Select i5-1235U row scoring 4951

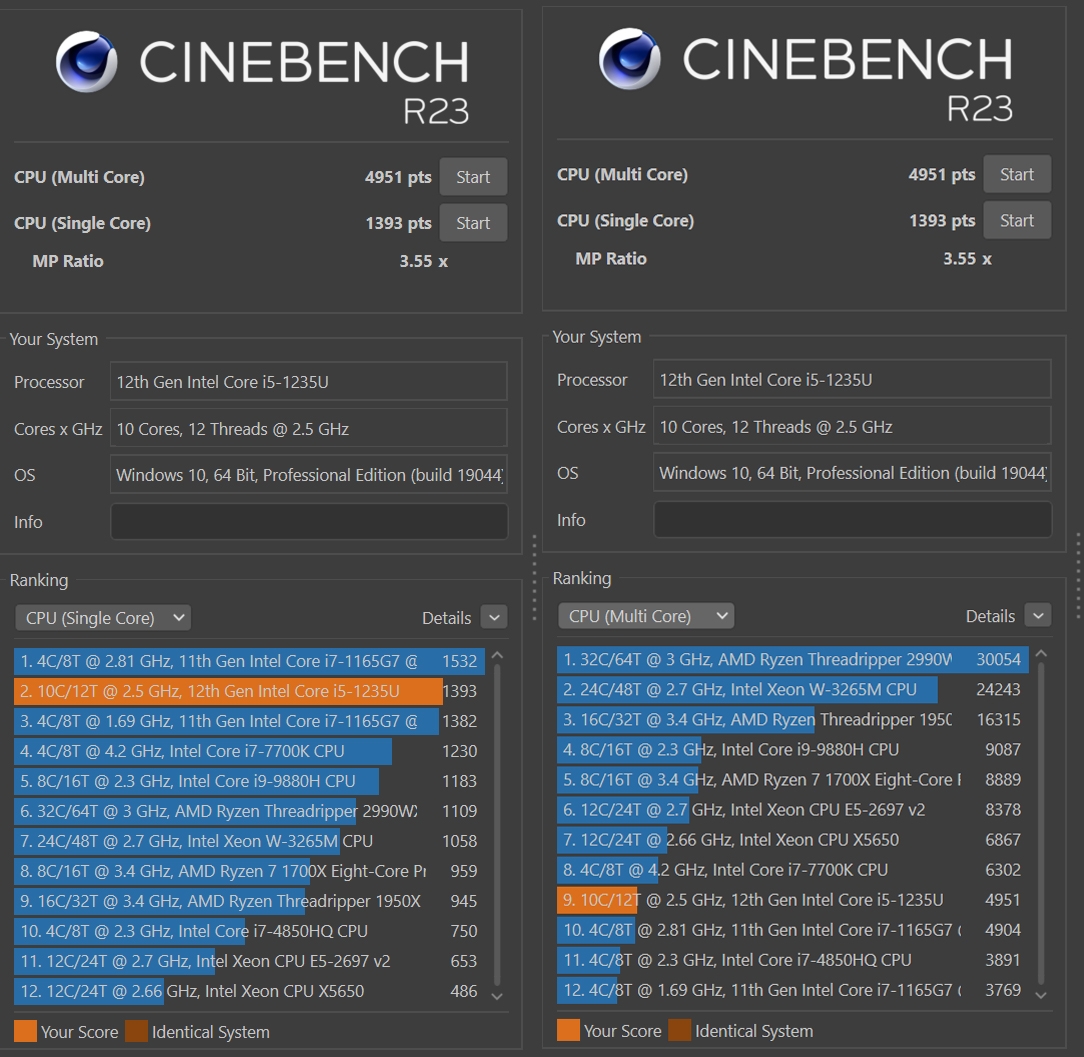[x=793, y=900]
